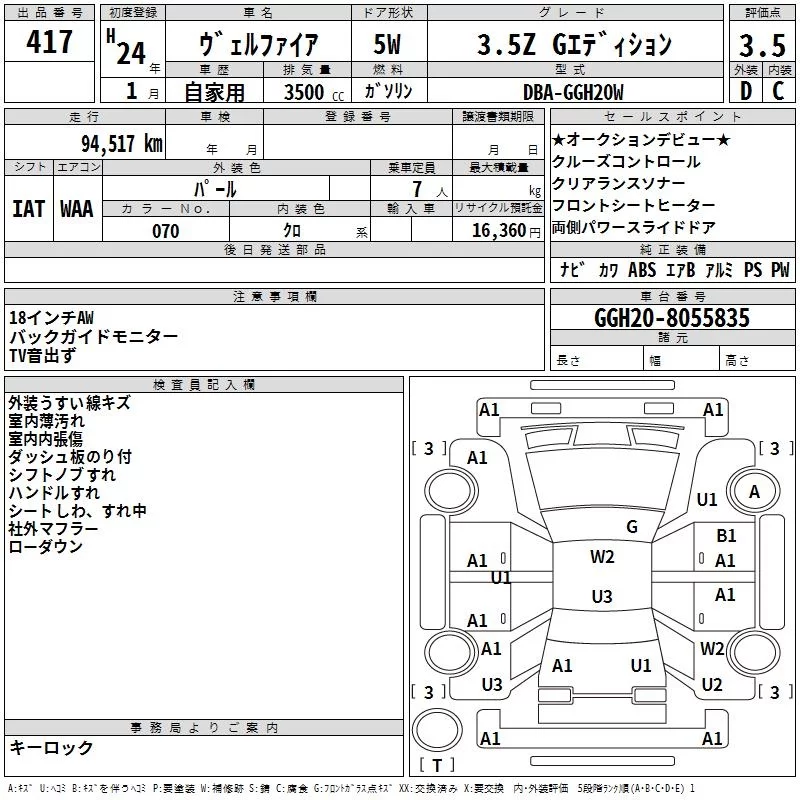Viewport: 800px width, 800px height.
Task: Select lot number 417 cell
Action: pyautogui.click(x=49, y=41)
